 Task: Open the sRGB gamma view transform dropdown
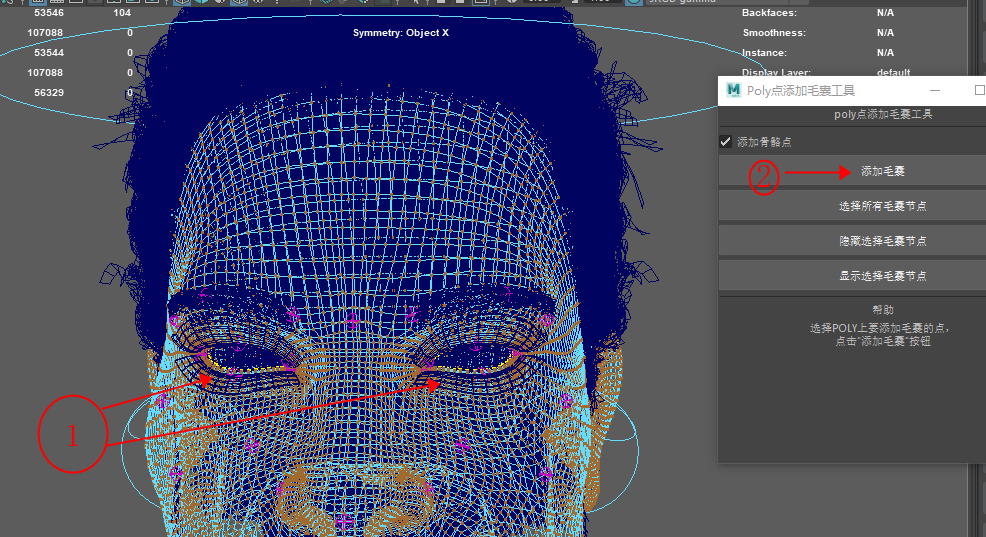pos(680,3)
